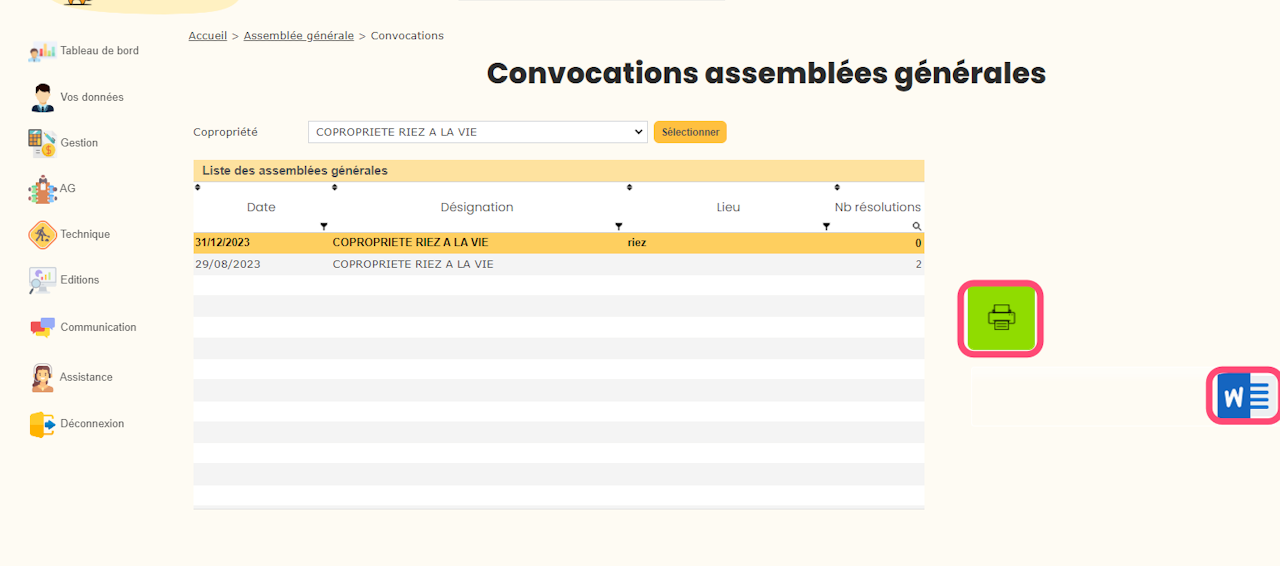The height and width of the screenshot is (566, 1280).
Task: Open the Communication chat bubbles icon
Action: point(42,327)
